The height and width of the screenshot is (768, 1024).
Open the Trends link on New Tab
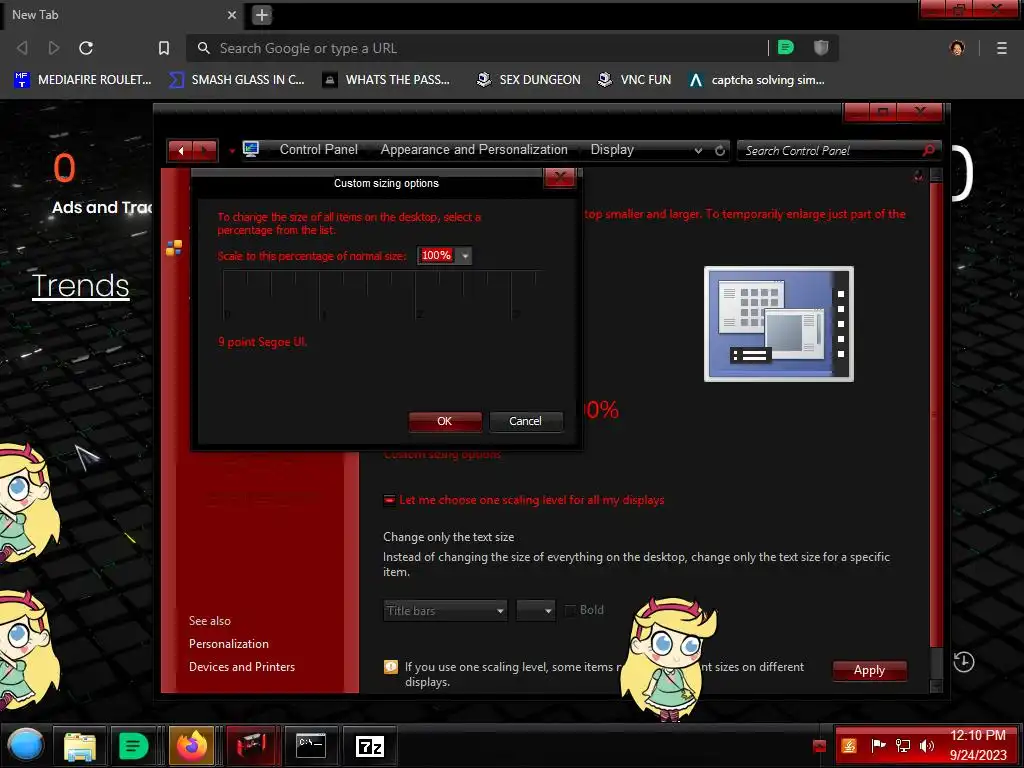coord(80,286)
